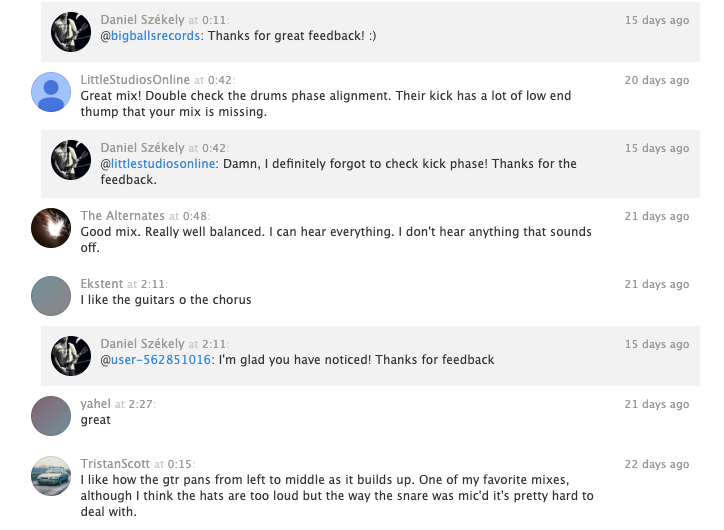Jump to 0:15 timestamp on TristanScott comment
This screenshot has width=724, height=530.
coord(180,464)
